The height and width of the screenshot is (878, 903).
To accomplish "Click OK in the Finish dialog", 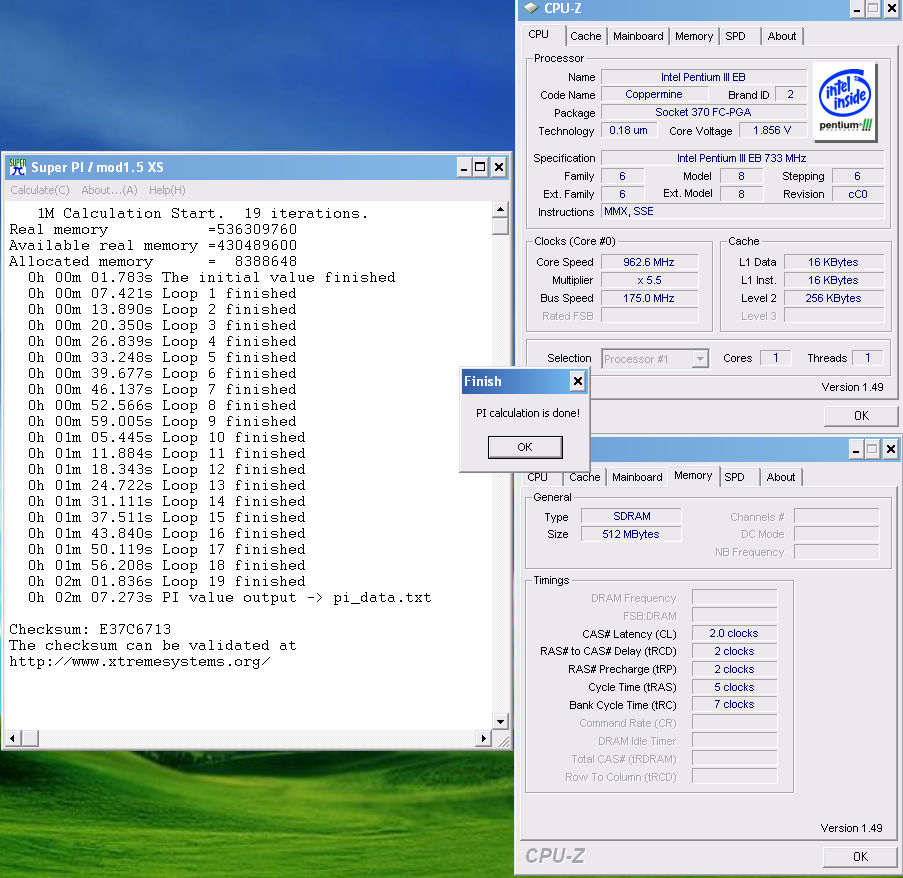I will [x=525, y=447].
